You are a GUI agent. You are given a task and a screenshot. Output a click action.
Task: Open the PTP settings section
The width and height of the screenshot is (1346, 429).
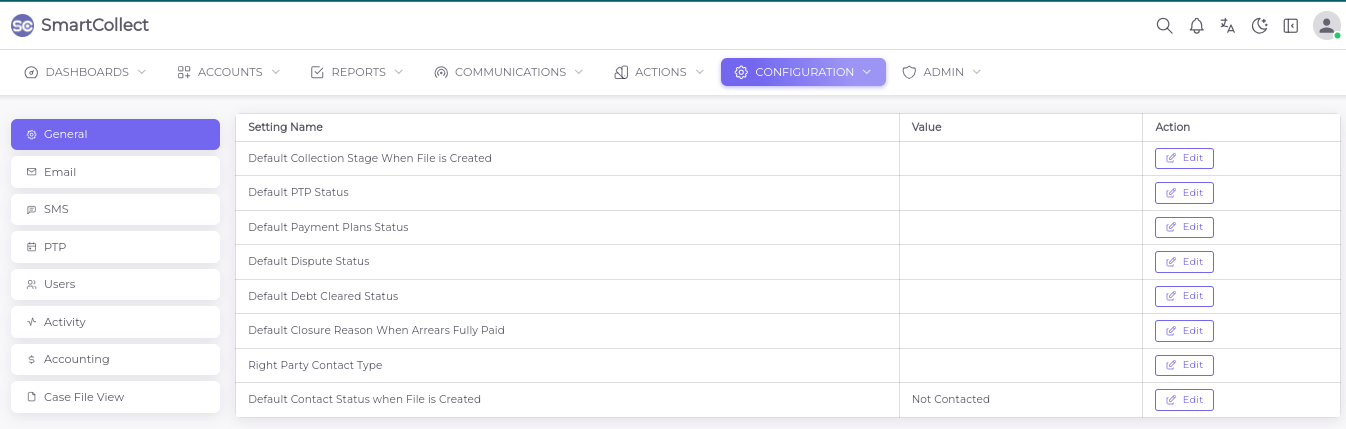click(115, 247)
